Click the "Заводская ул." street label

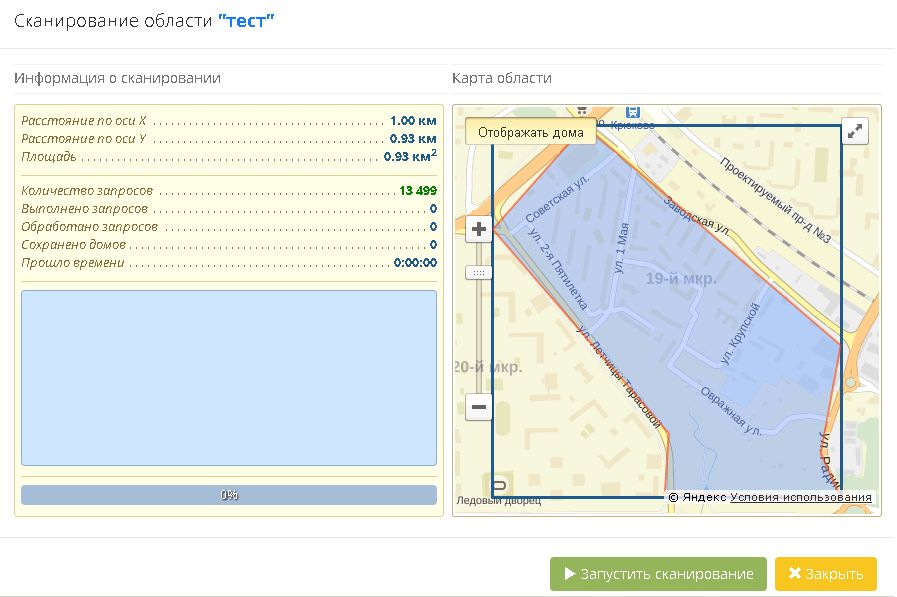click(x=696, y=217)
